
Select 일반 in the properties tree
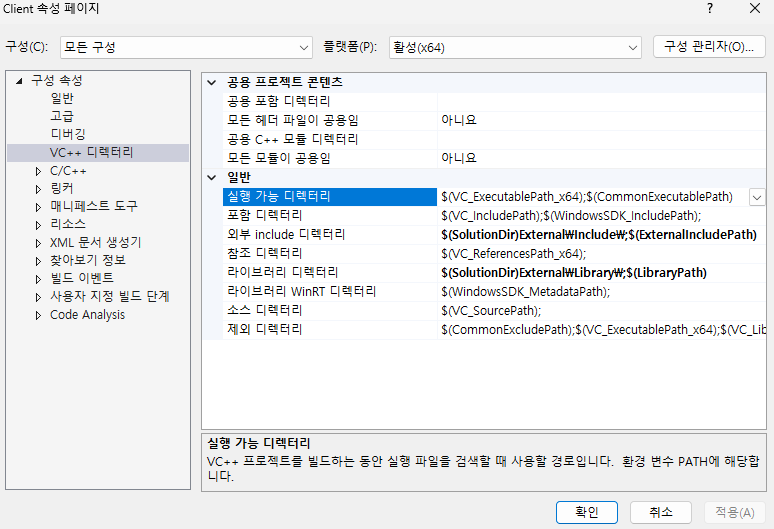62,98
